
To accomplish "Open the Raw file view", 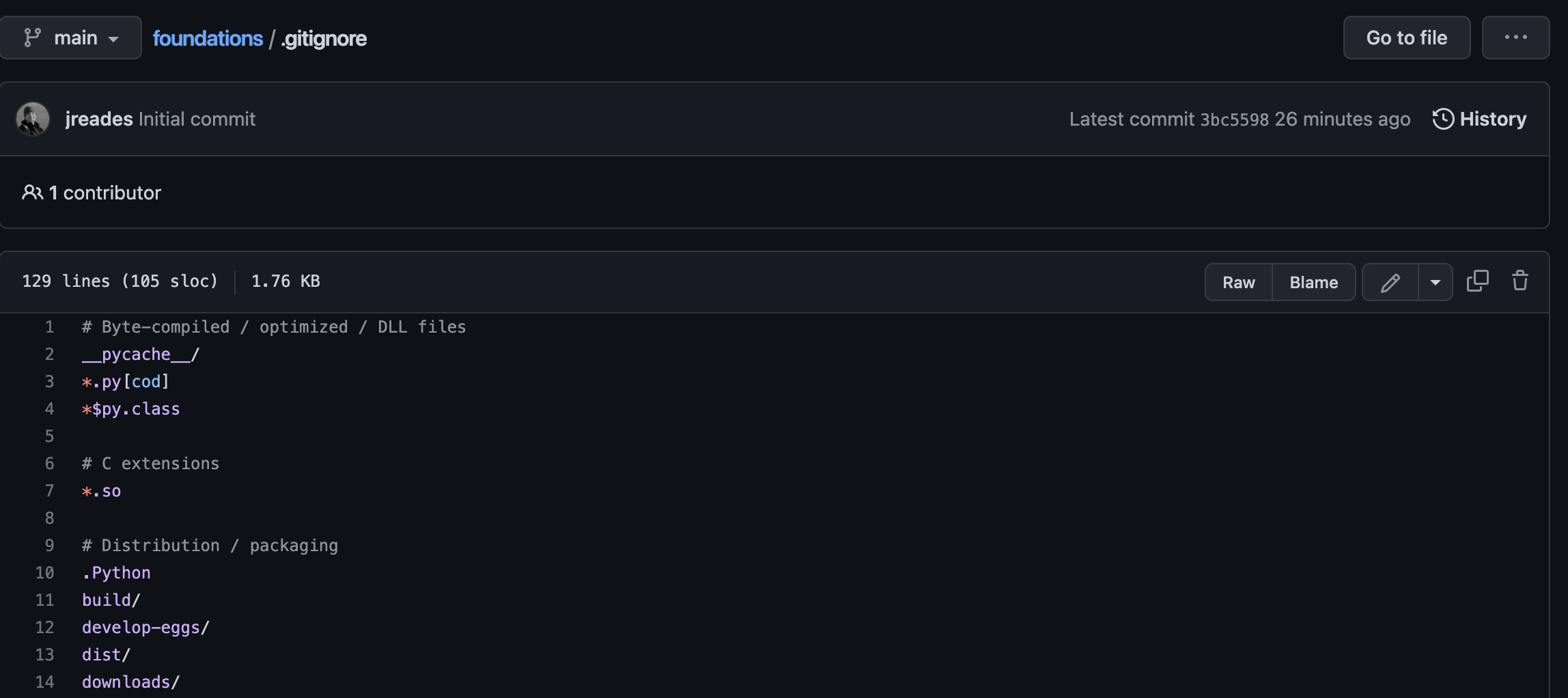I will click(1238, 282).
